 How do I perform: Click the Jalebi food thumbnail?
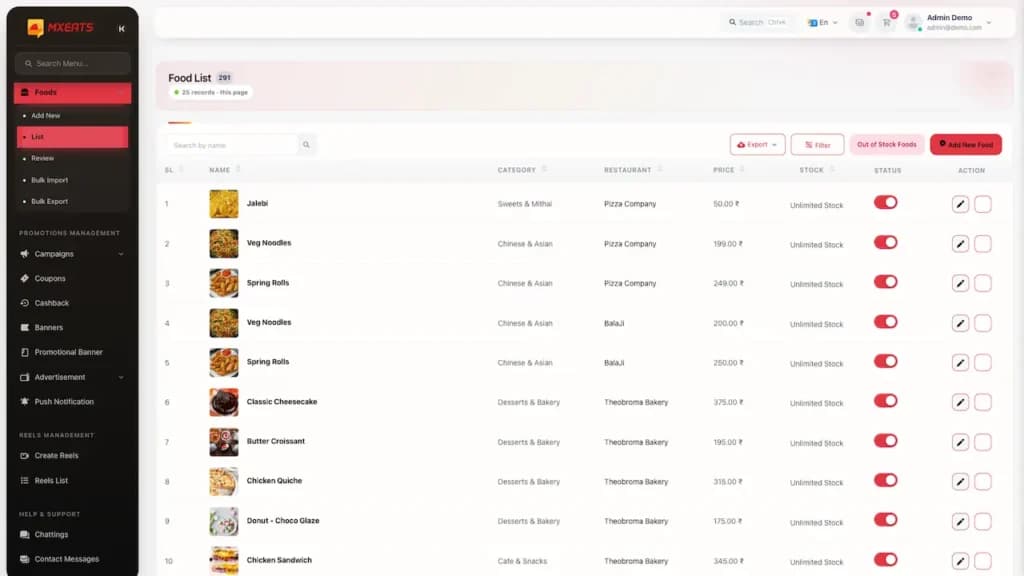pyautogui.click(x=224, y=204)
